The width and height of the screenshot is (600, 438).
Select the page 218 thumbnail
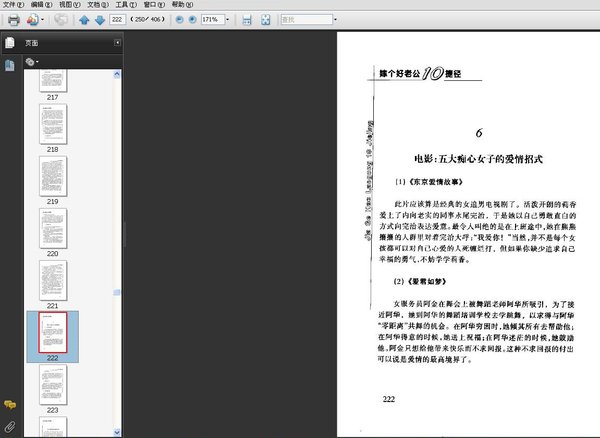coord(53,124)
